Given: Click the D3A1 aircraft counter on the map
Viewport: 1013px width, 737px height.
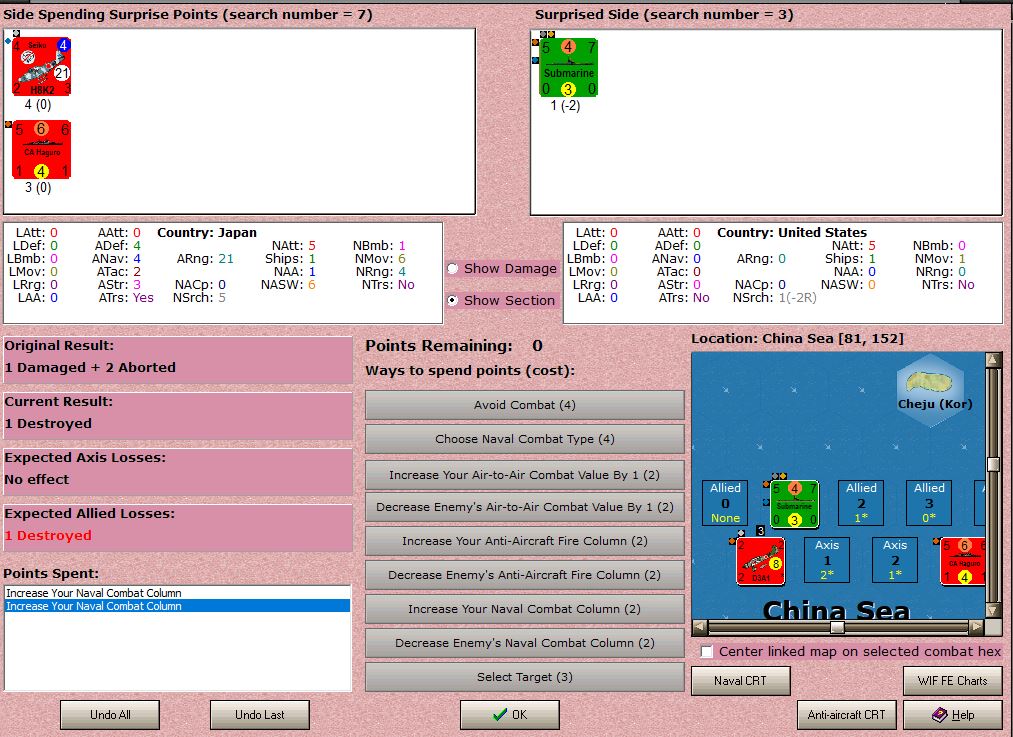Looking at the screenshot, I should (760, 561).
